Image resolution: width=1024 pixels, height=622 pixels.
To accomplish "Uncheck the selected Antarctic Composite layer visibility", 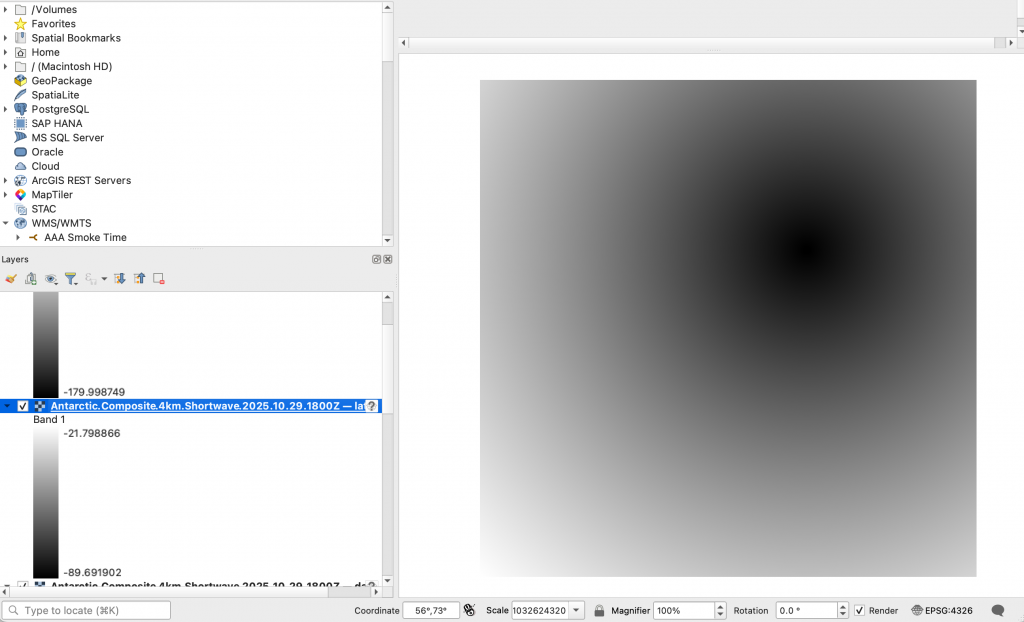I will [23, 406].
